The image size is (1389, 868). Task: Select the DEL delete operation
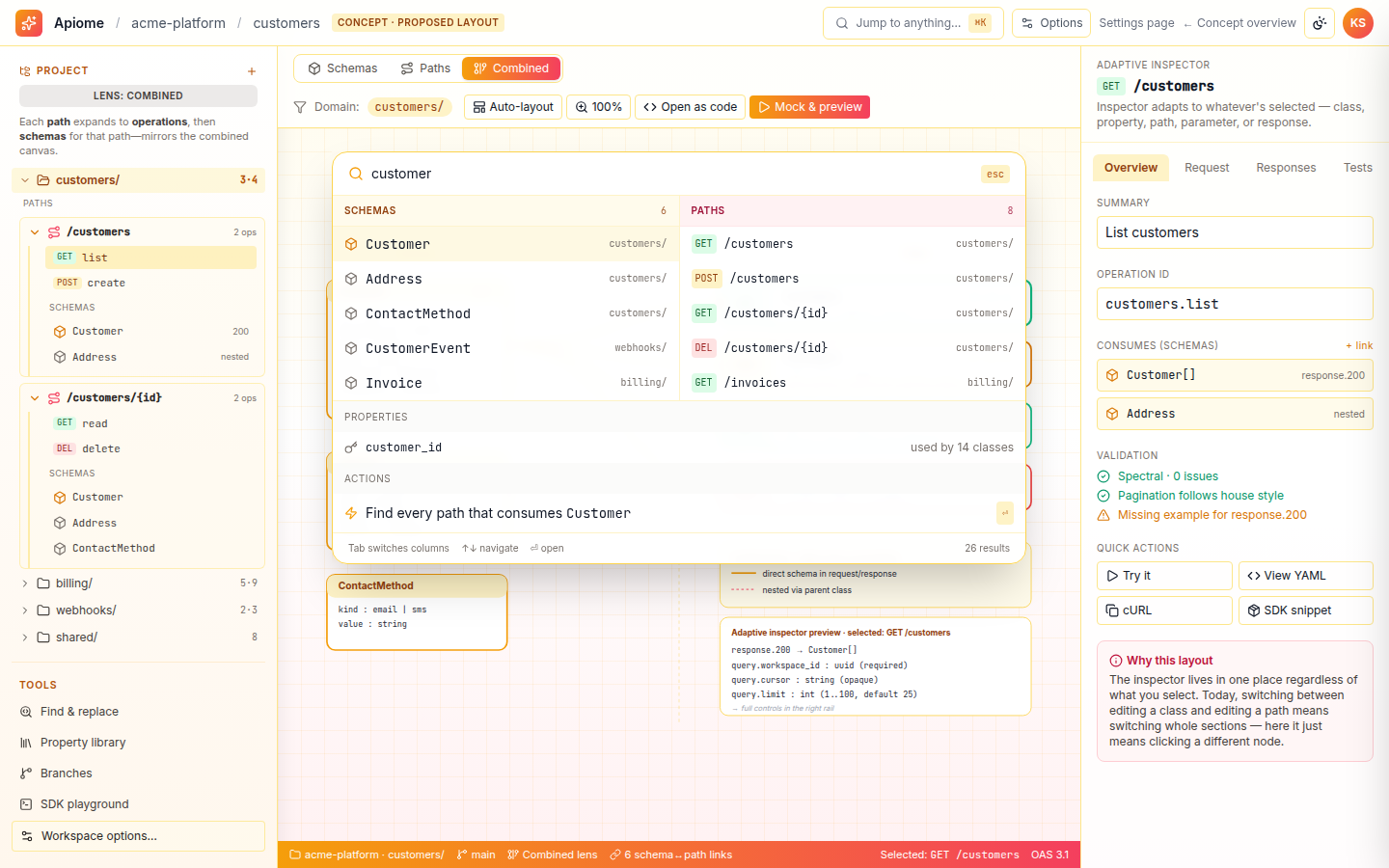150,448
